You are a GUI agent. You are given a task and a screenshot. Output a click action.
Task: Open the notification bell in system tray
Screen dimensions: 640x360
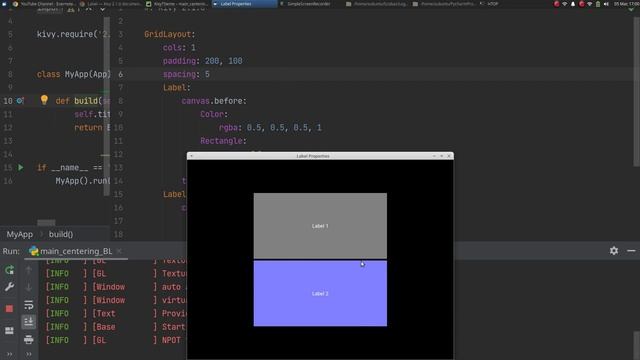[x=573, y=4]
